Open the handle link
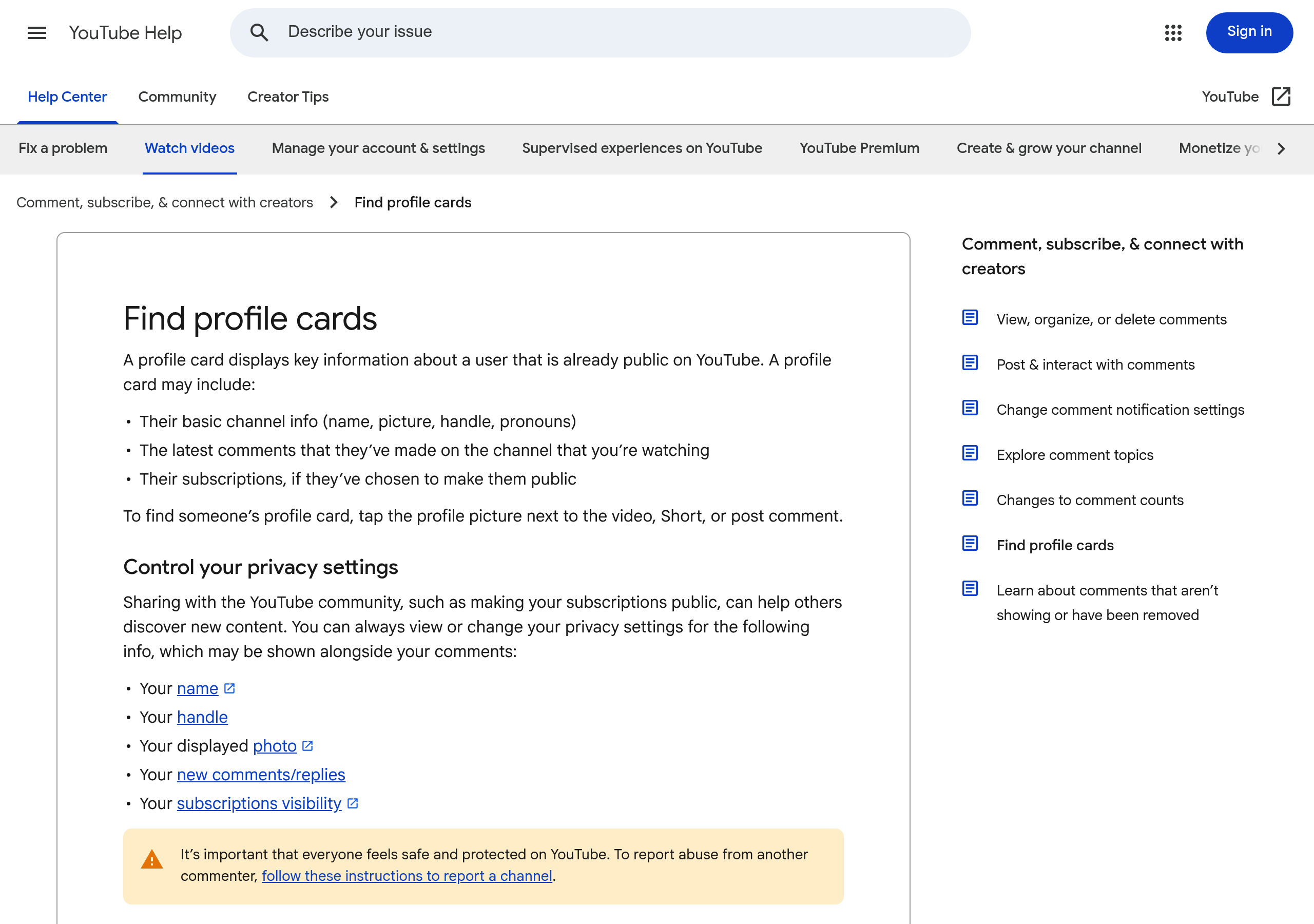Screen dimensions: 1314x924 [x=202, y=717]
